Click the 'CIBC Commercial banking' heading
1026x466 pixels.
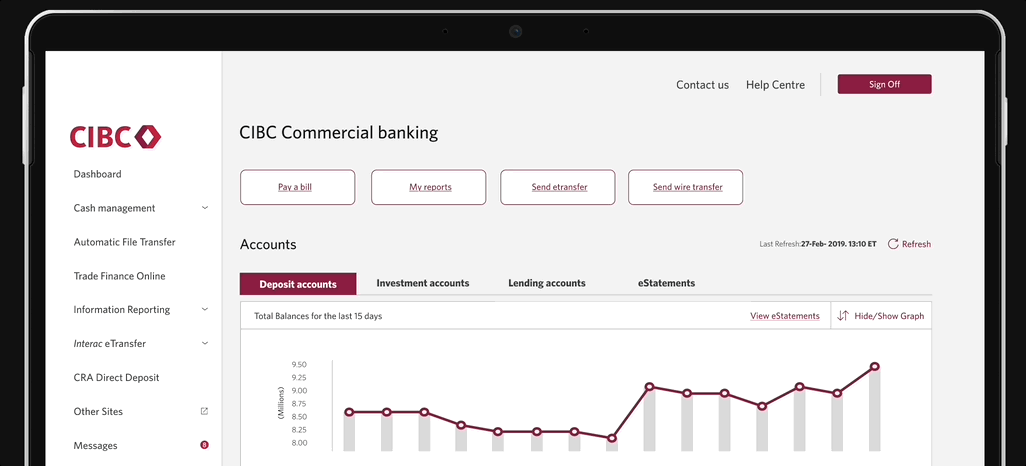coord(339,133)
